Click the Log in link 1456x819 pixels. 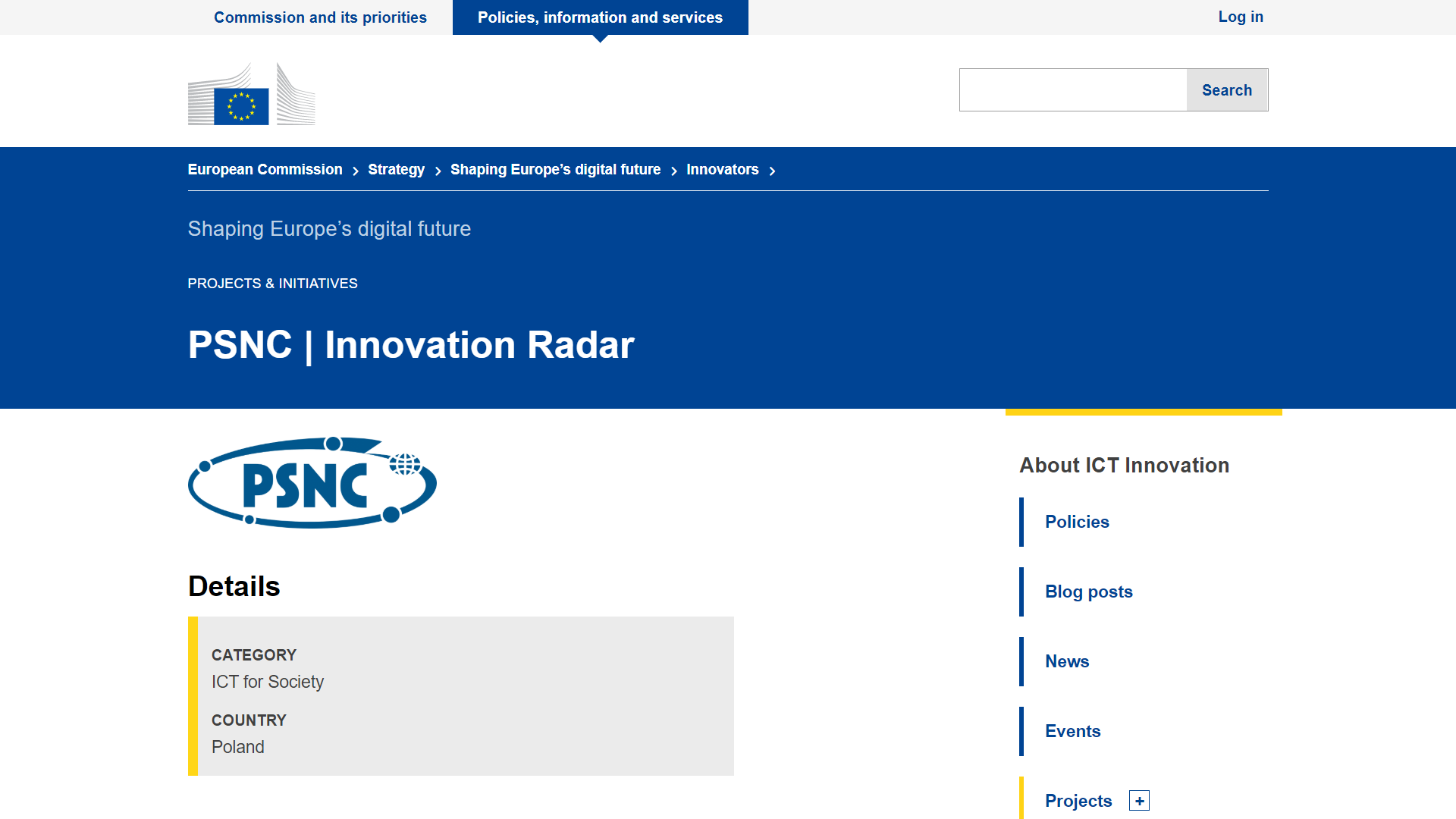click(1241, 17)
